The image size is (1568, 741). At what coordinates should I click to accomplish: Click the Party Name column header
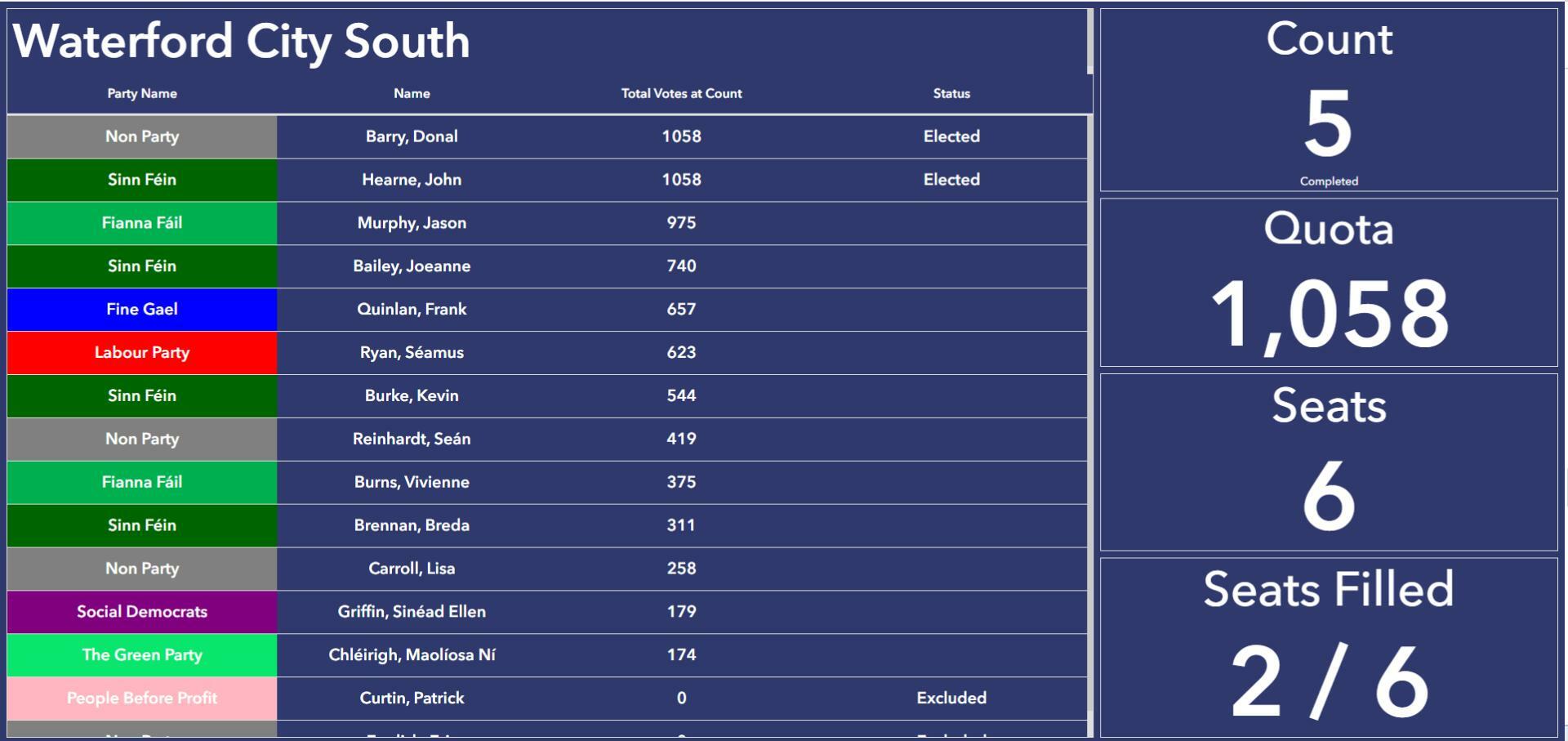point(142,93)
